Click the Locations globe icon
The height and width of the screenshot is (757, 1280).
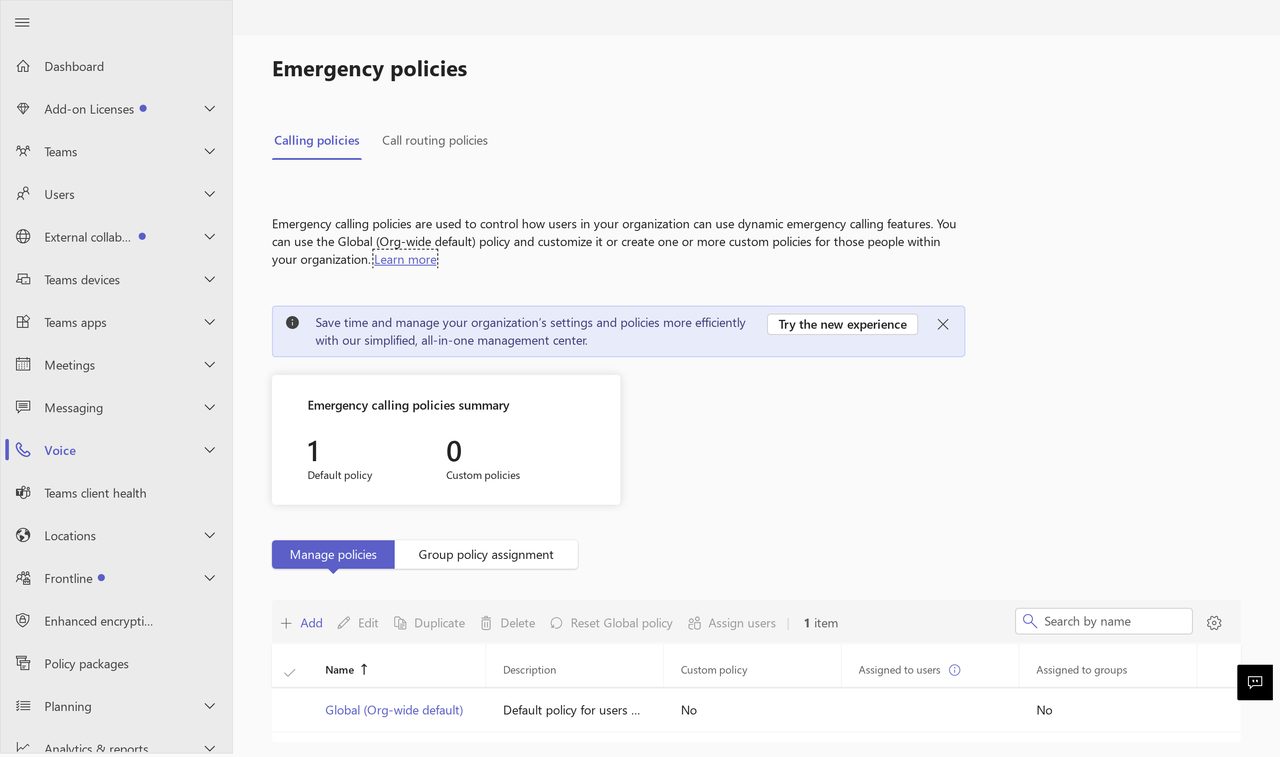pyautogui.click(x=23, y=536)
